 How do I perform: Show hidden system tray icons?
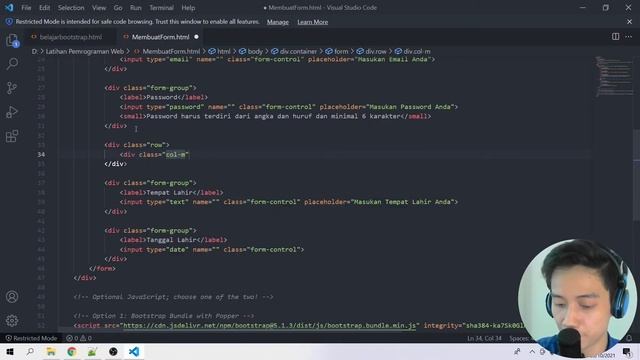coord(532,351)
